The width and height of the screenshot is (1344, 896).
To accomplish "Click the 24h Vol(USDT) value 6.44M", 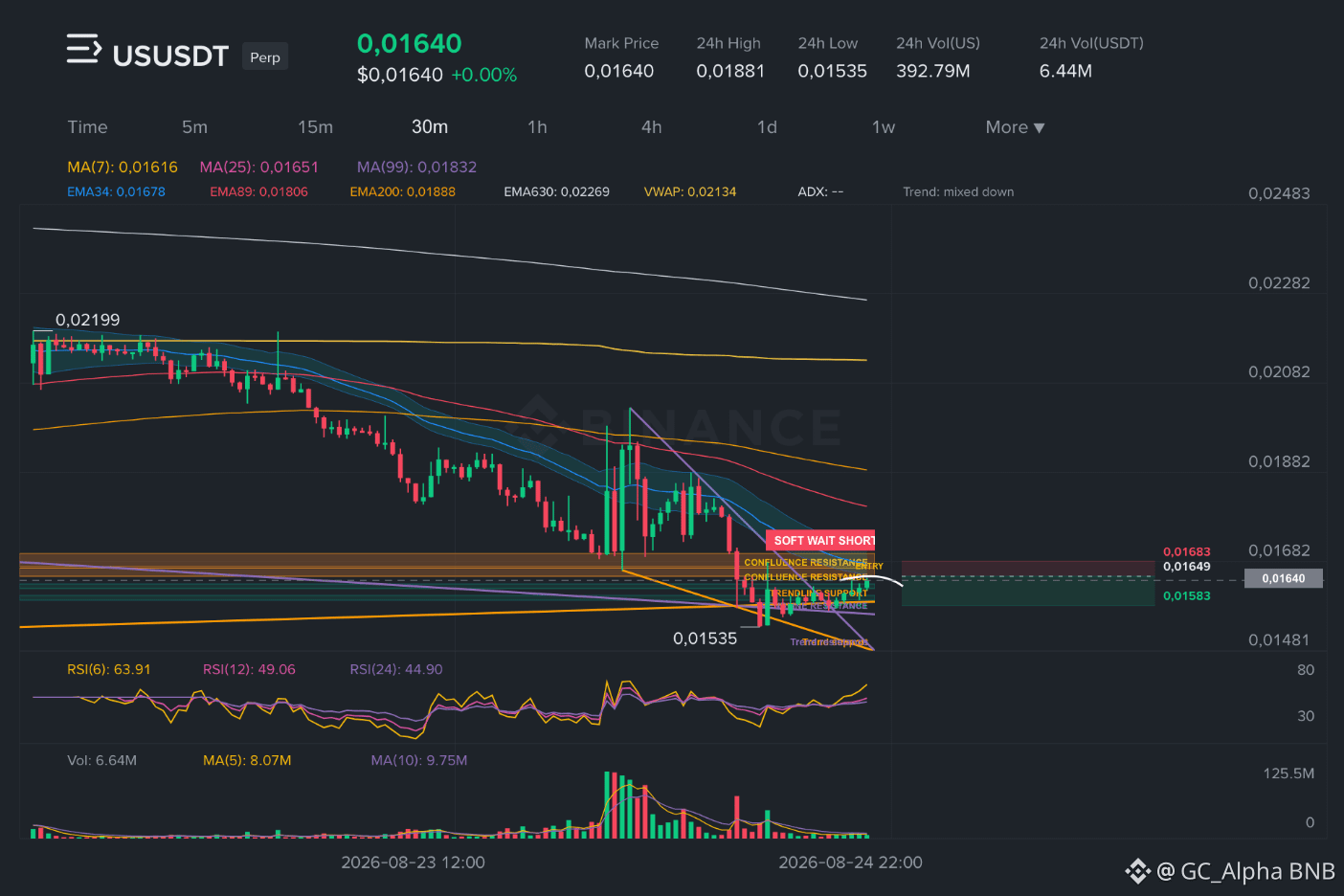I will point(1065,71).
